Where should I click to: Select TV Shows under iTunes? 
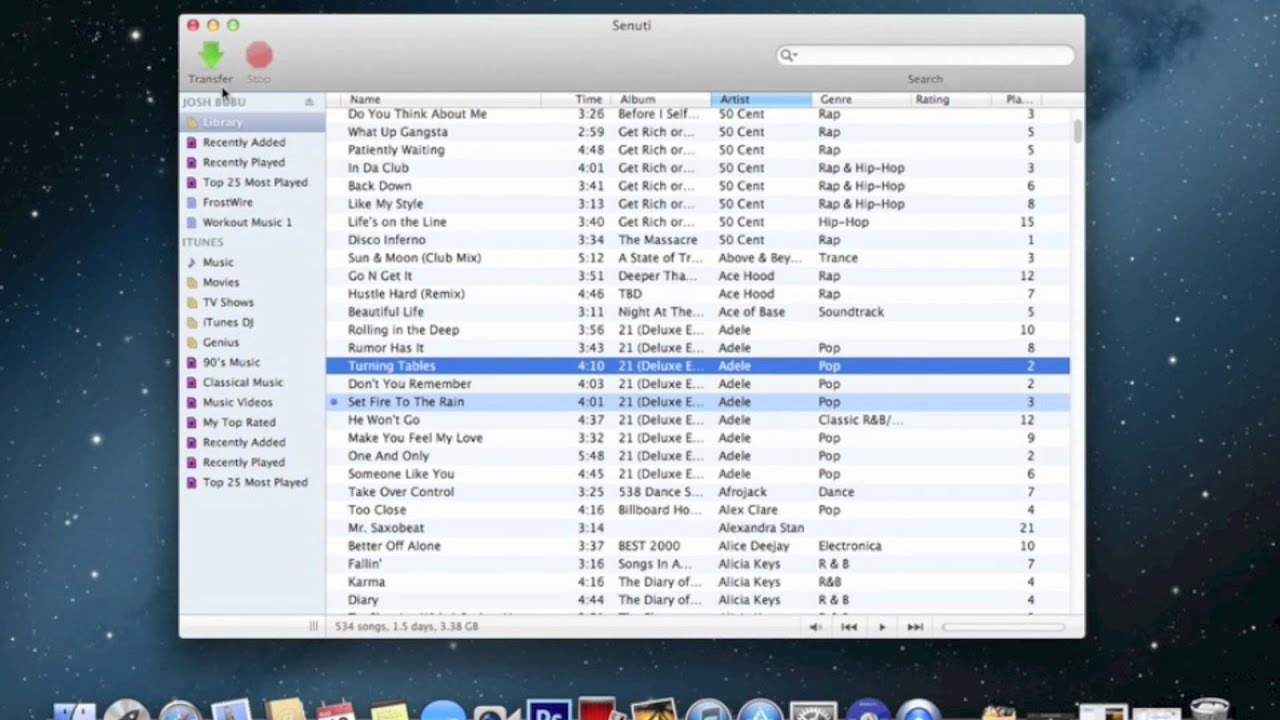(228, 302)
